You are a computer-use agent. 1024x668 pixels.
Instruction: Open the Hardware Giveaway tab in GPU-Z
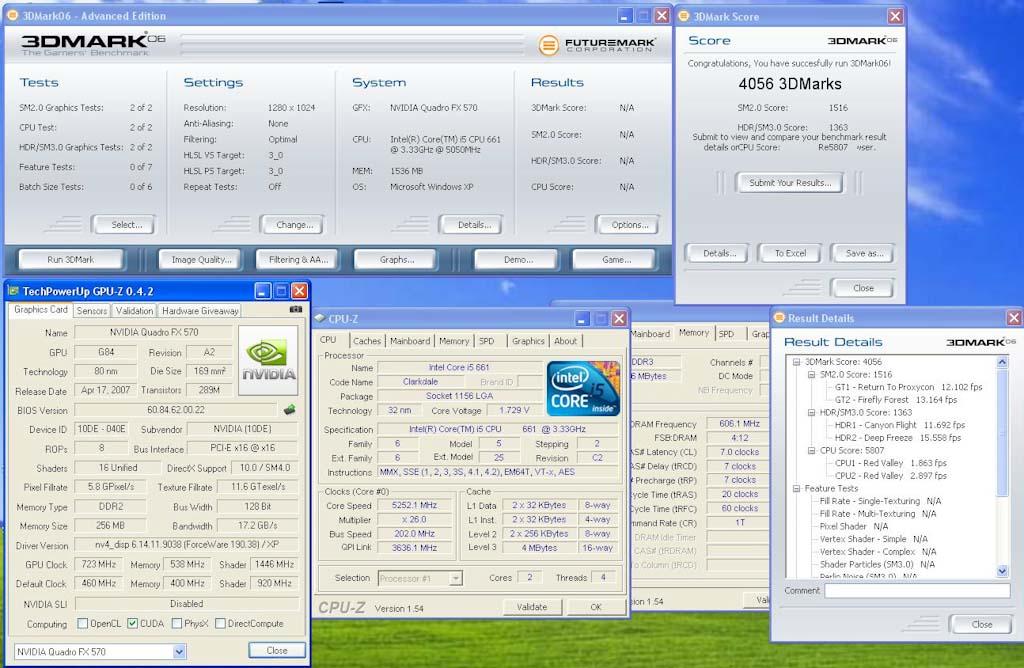point(200,311)
